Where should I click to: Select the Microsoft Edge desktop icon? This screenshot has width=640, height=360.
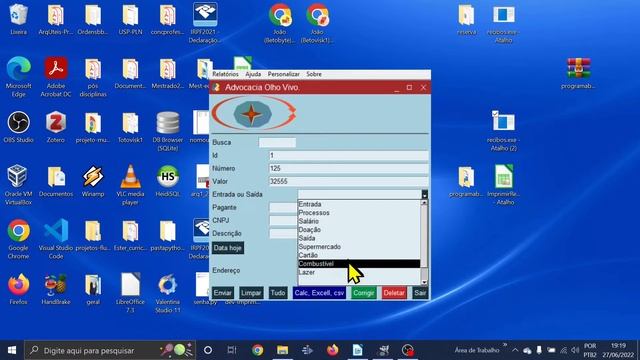click(x=18, y=77)
